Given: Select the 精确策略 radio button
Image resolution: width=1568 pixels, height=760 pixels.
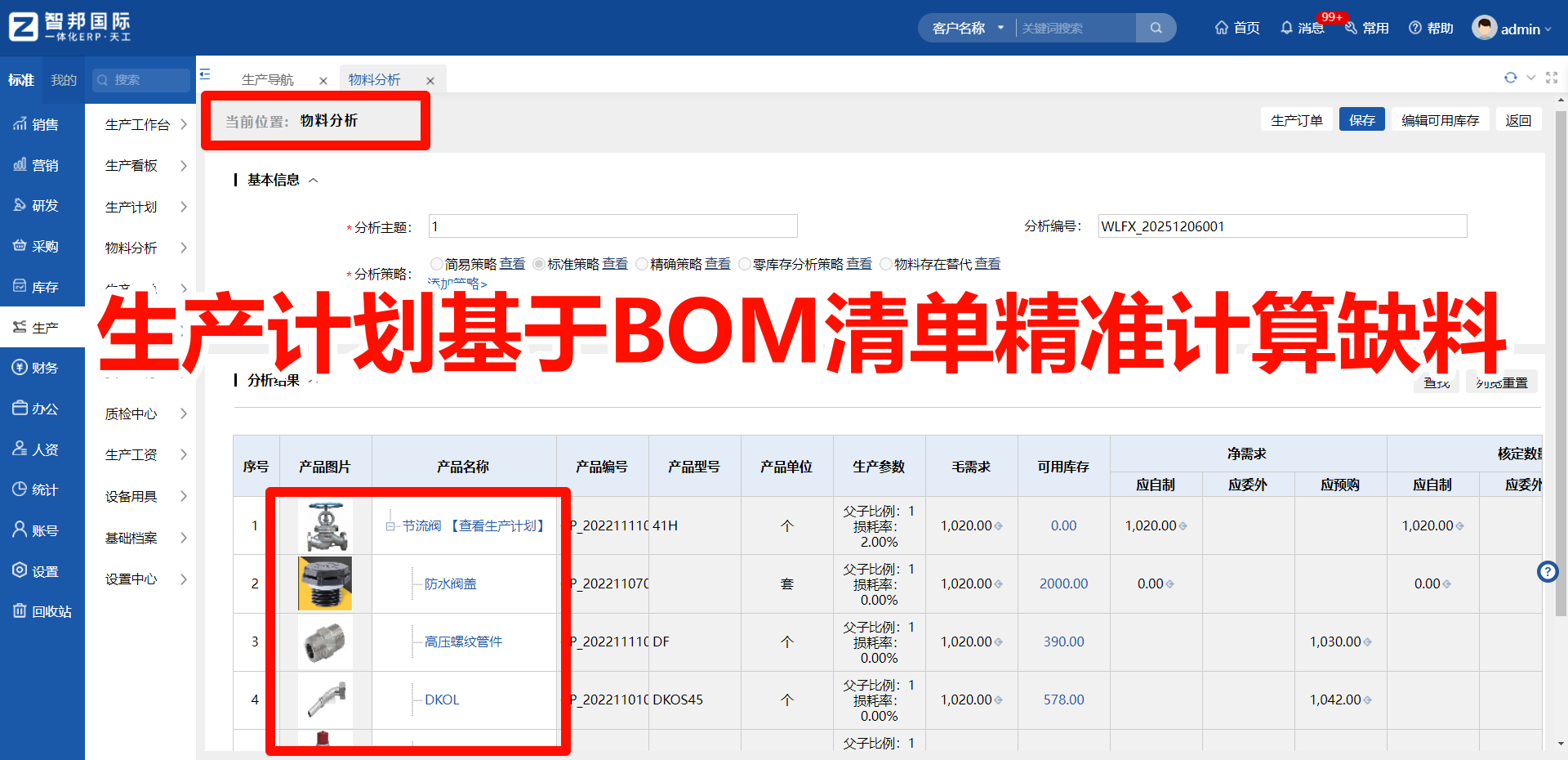Looking at the screenshot, I should click(642, 264).
